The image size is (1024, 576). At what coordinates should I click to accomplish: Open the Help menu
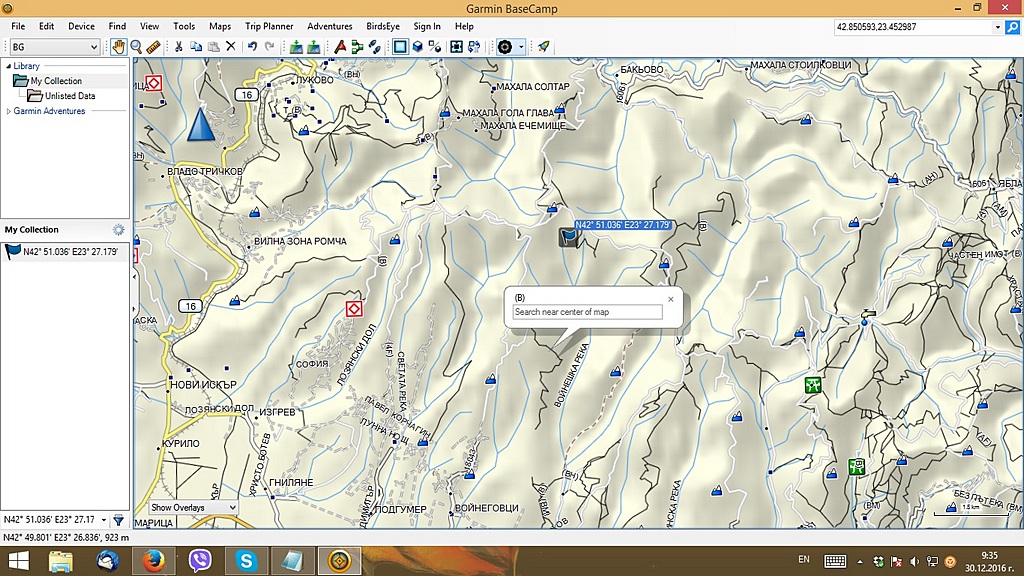click(464, 26)
